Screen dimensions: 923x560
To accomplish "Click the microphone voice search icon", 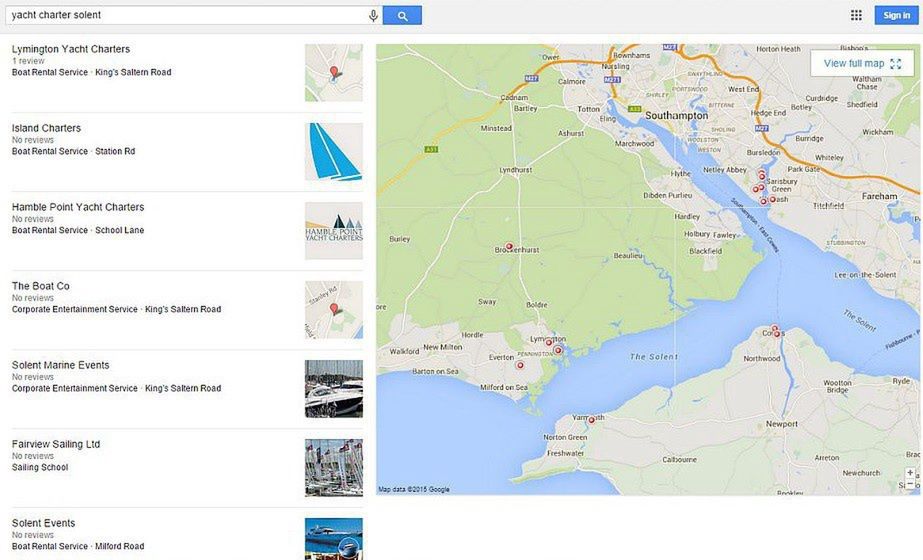I will point(374,15).
